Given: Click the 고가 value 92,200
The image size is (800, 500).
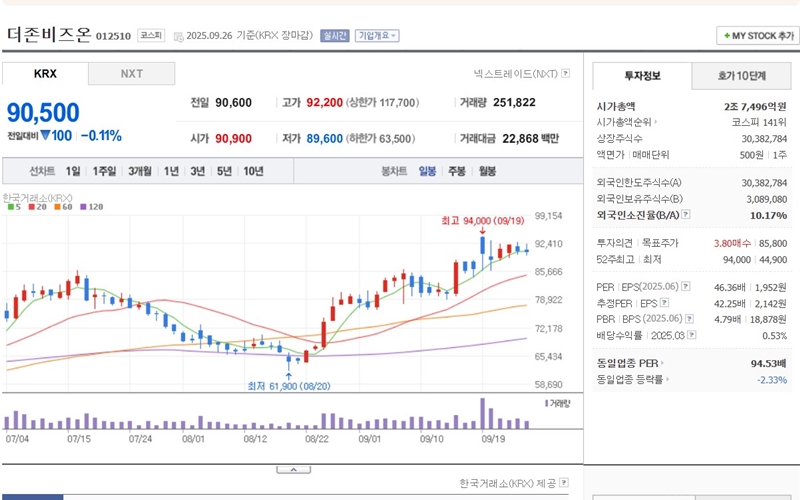Looking at the screenshot, I should [x=324, y=103].
